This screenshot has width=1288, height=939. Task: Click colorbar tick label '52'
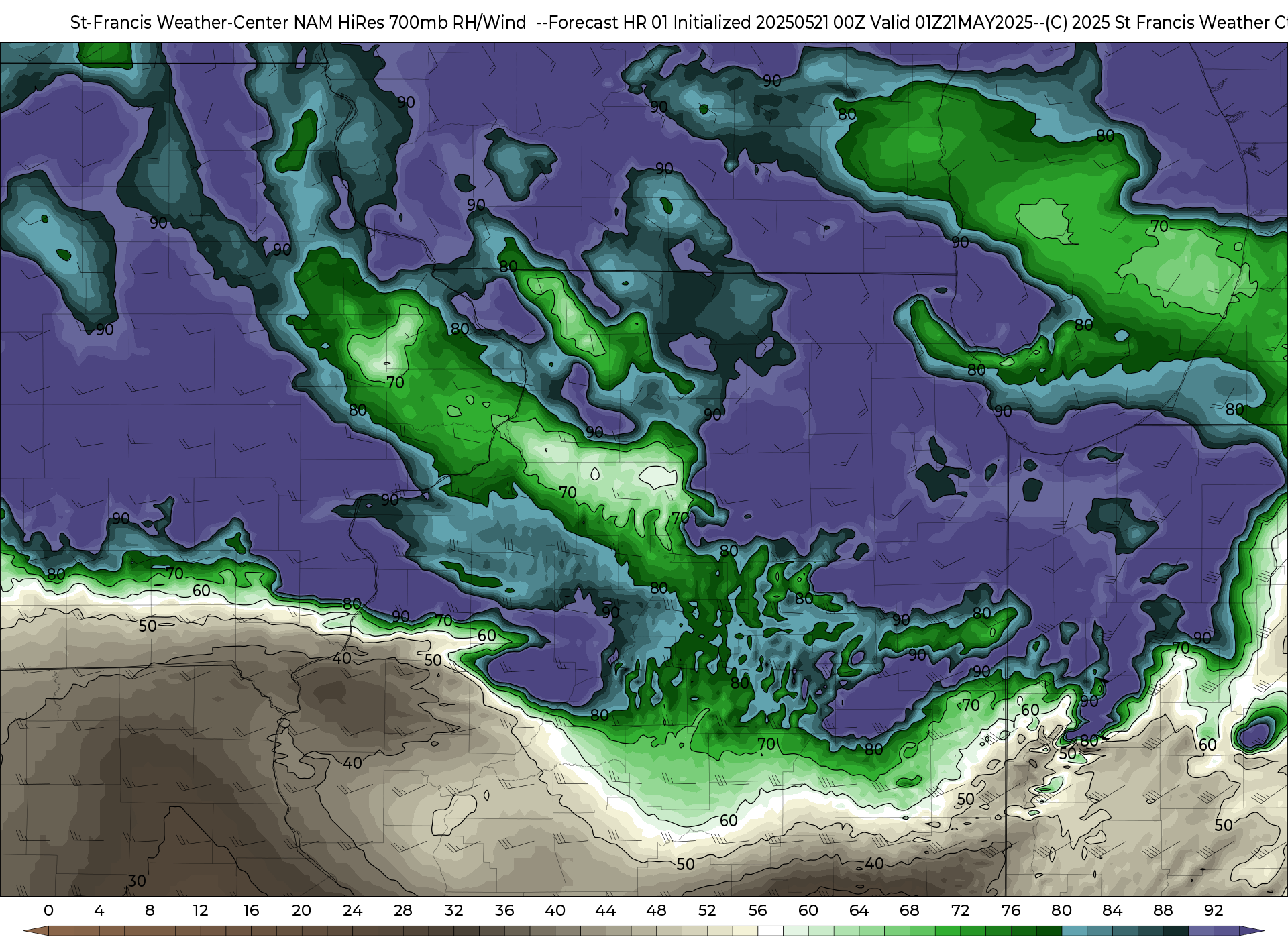[707, 910]
